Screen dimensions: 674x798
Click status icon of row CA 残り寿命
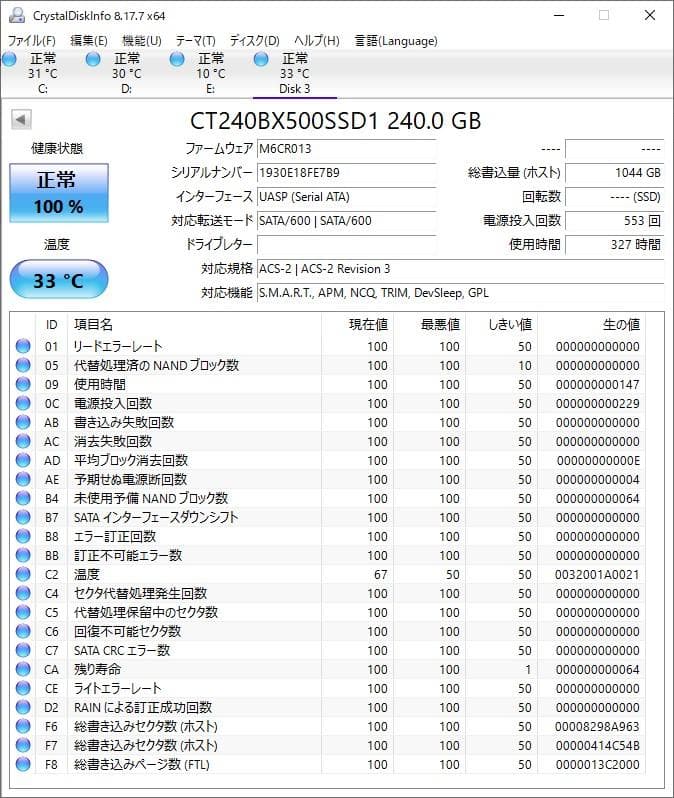[x=23, y=669]
